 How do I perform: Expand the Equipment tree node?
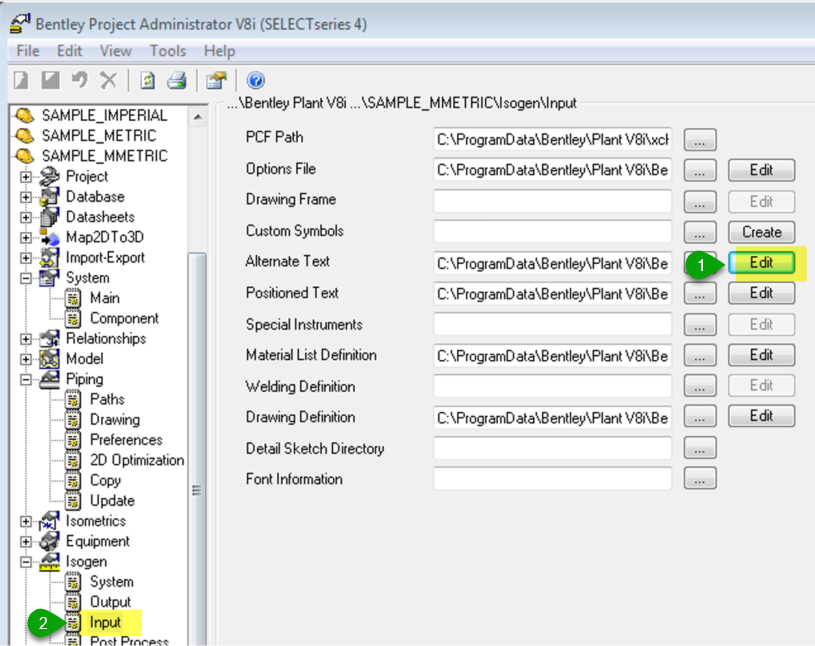tap(25, 542)
